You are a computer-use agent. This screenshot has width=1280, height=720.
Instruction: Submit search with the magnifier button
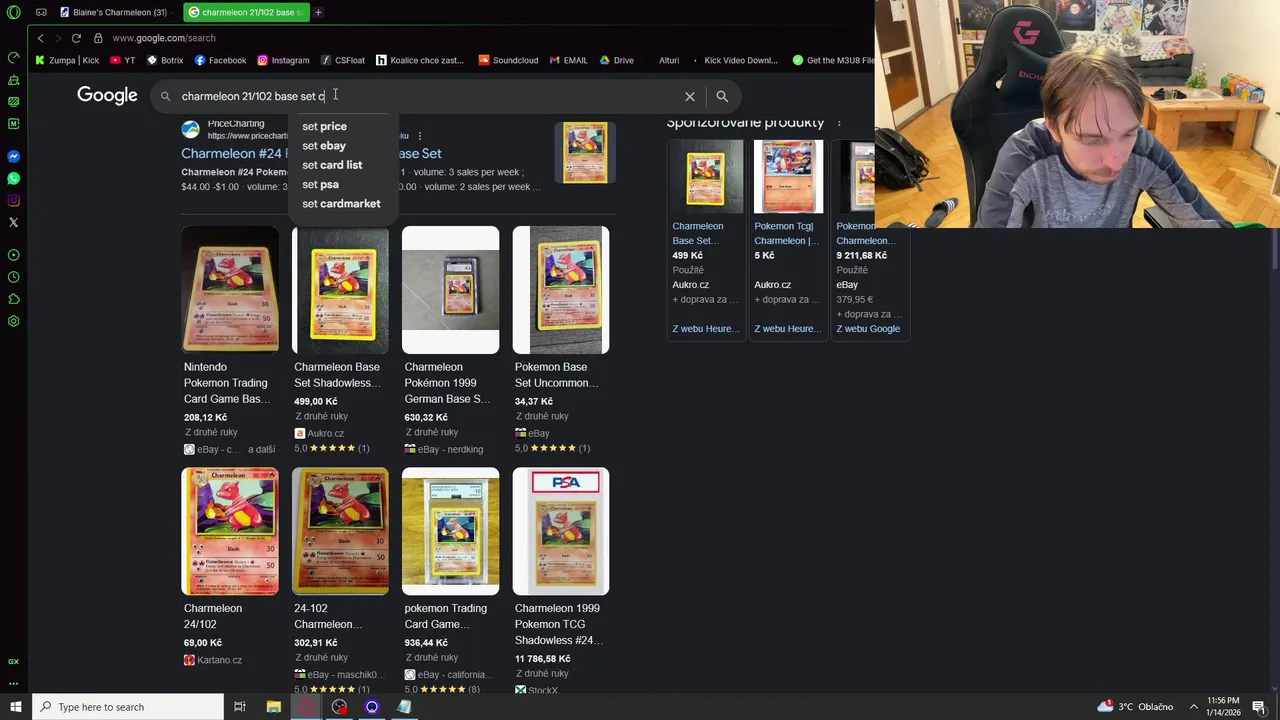[722, 96]
